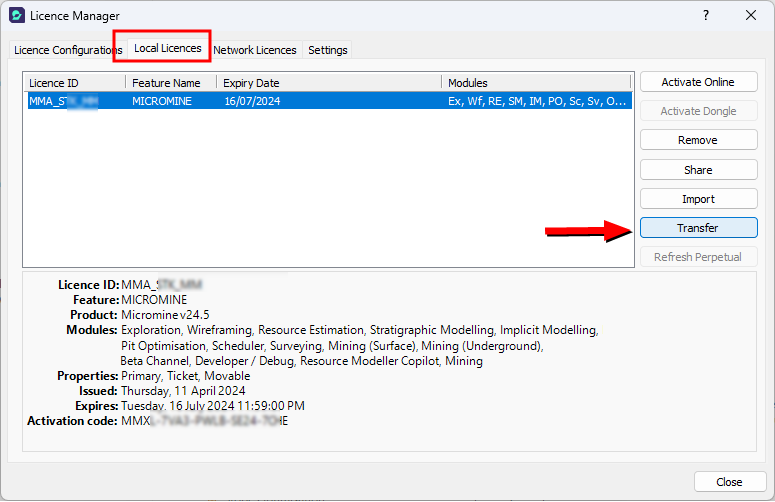This screenshot has height=502, width=775.
Task: Click the Remove button
Action: tap(698, 140)
